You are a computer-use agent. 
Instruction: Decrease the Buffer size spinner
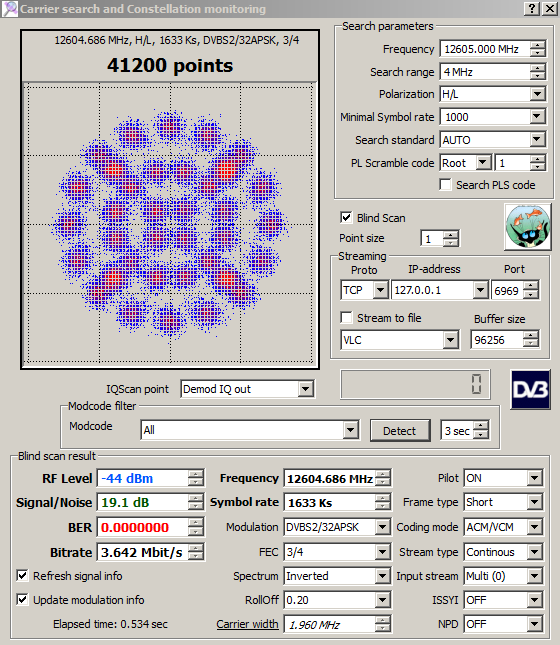coord(531,344)
